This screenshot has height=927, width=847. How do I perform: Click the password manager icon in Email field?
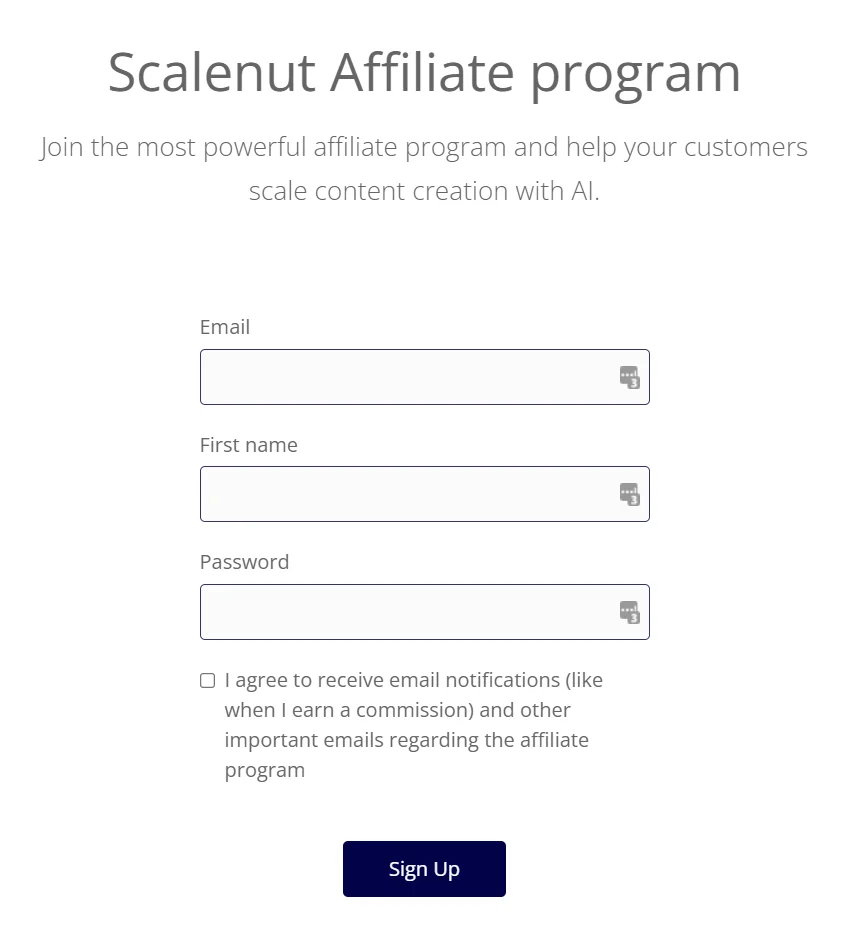[x=629, y=378]
